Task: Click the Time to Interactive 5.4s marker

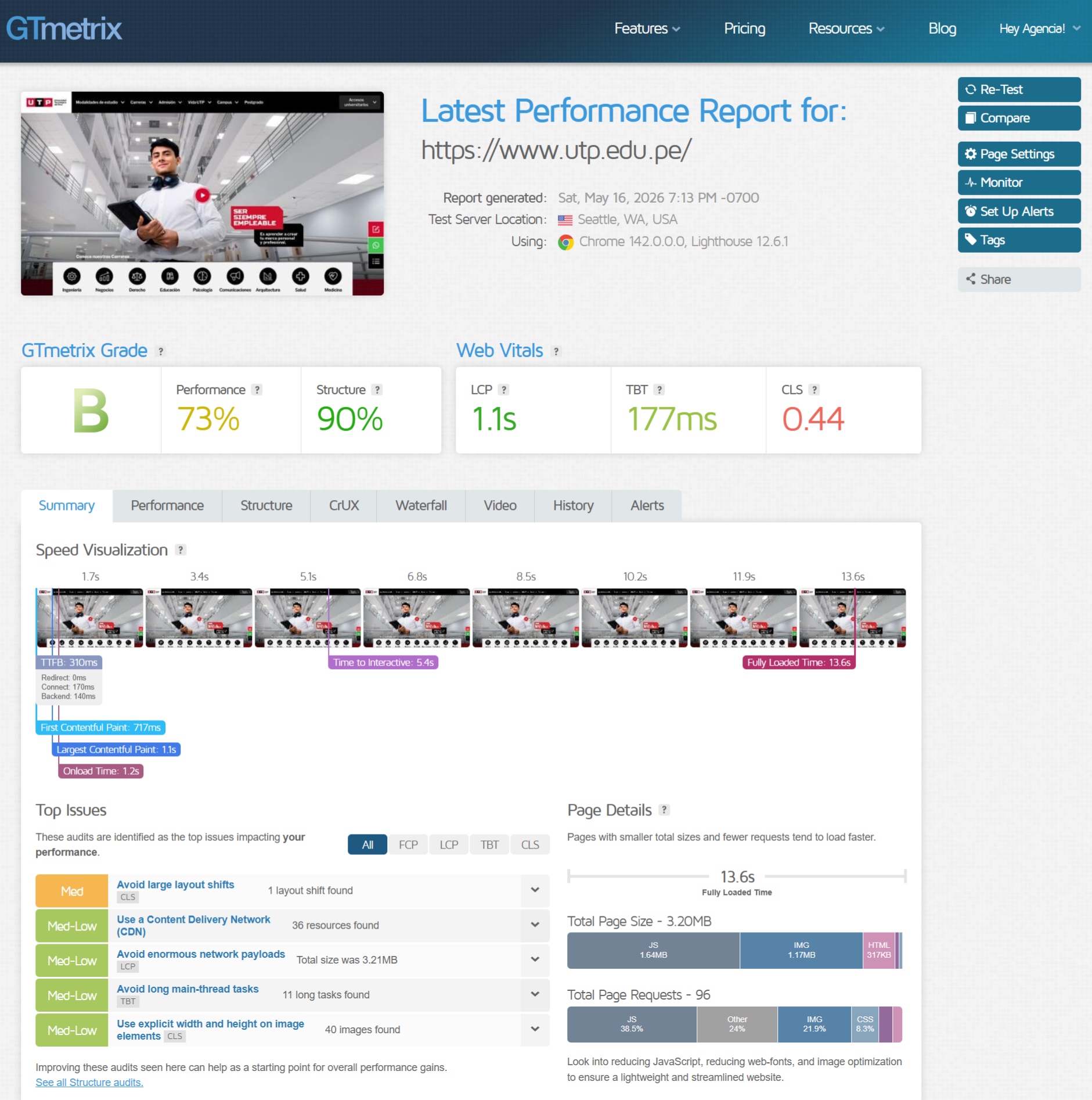Action: click(383, 662)
